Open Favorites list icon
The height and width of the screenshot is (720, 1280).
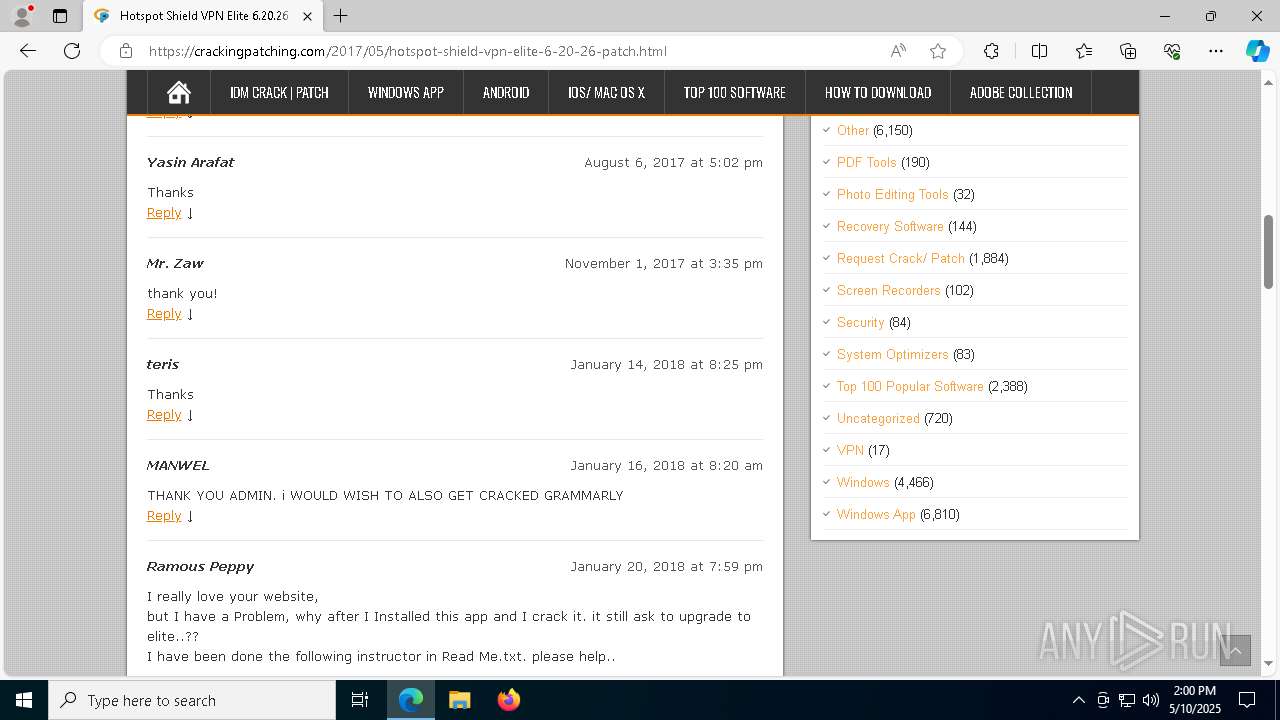pyautogui.click(x=1084, y=51)
